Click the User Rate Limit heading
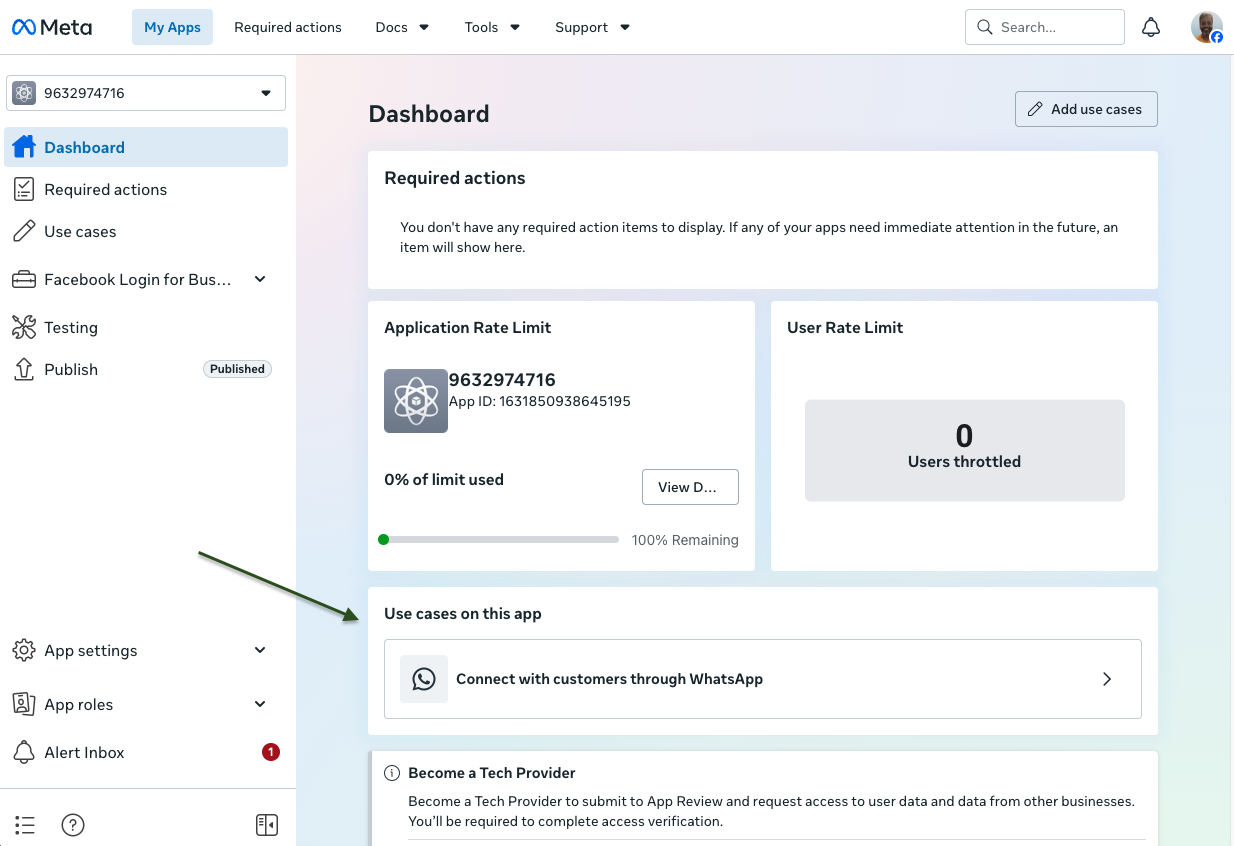This screenshot has width=1234, height=846. click(845, 328)
